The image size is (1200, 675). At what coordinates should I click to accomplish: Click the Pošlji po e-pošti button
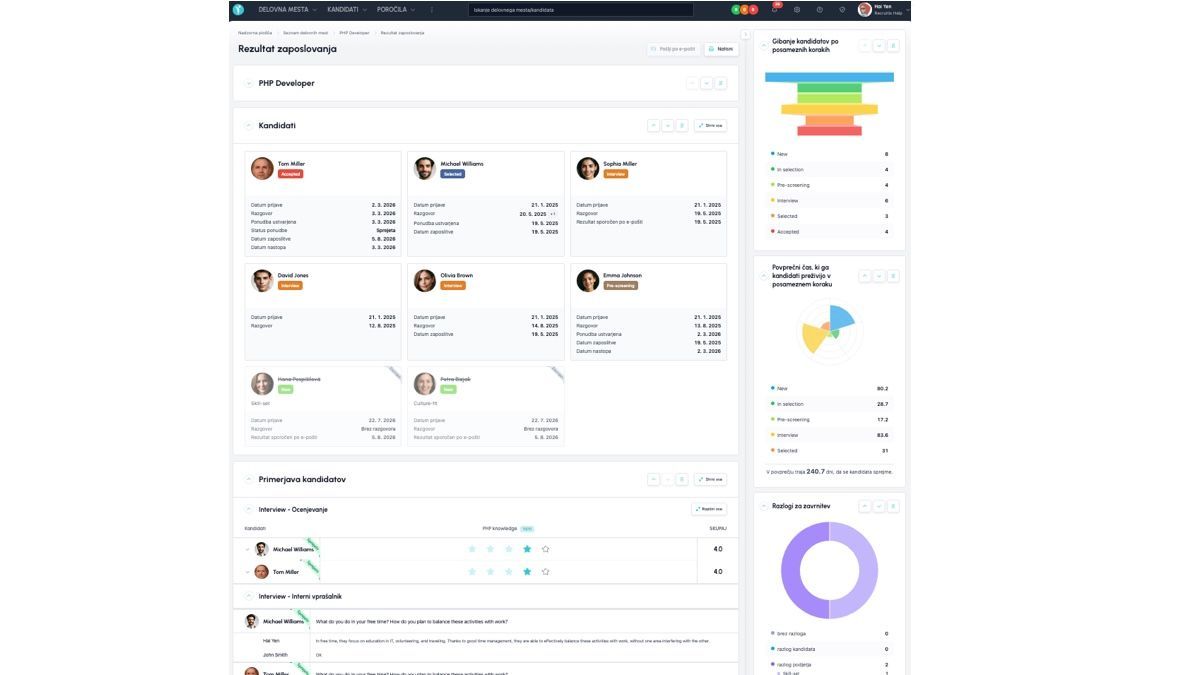[673, 48]
